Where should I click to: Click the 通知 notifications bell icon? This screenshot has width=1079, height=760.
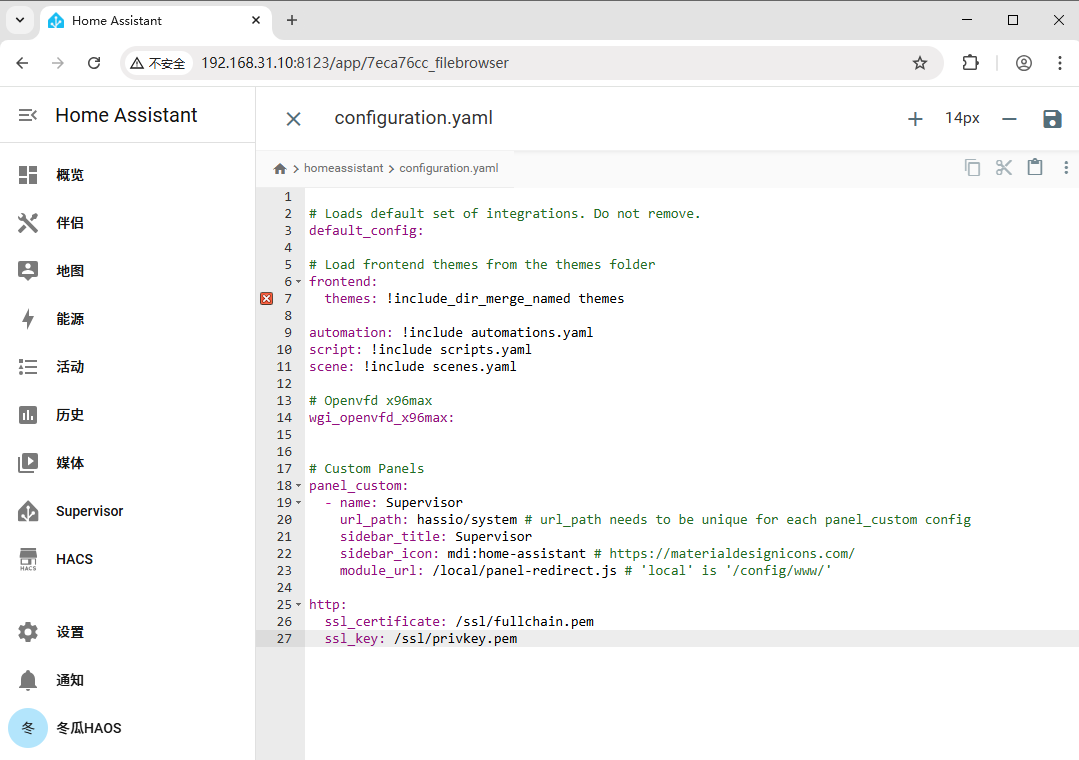28,680
